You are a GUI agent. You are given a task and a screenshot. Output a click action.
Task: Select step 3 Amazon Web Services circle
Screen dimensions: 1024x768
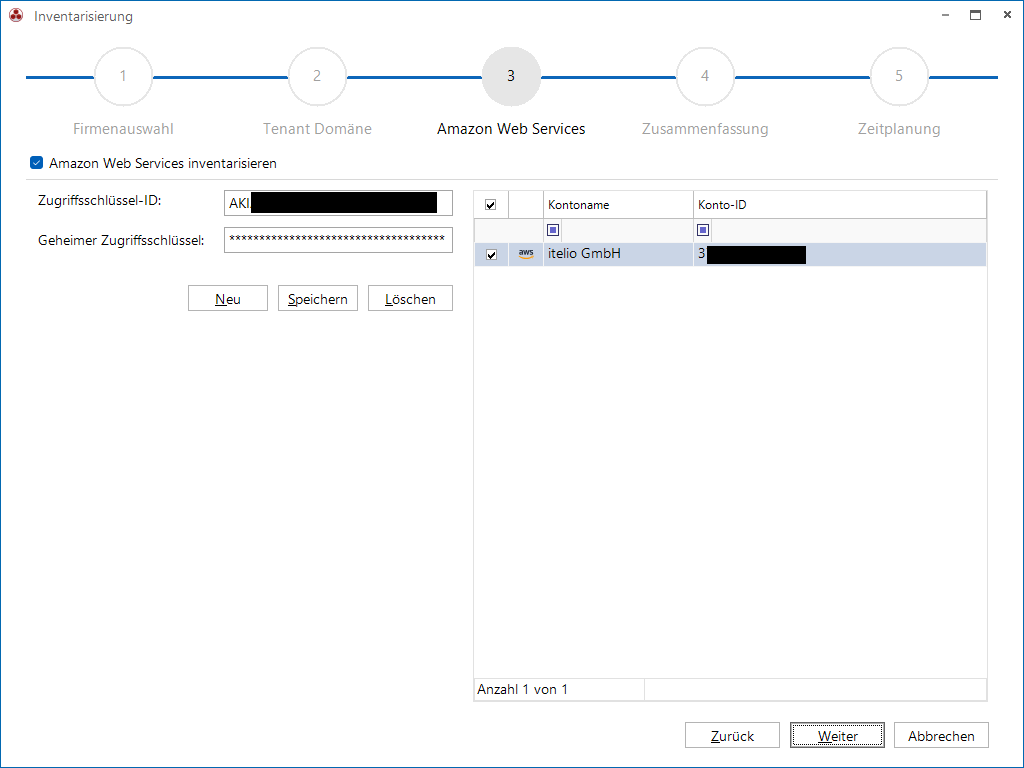[x=511, y=76]
